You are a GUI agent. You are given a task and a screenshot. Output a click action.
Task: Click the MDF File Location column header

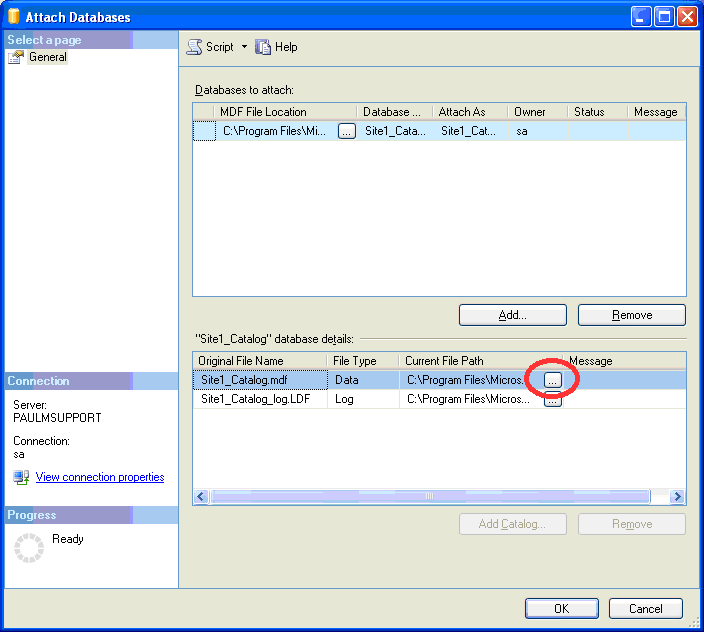click(x=263, y=112)
